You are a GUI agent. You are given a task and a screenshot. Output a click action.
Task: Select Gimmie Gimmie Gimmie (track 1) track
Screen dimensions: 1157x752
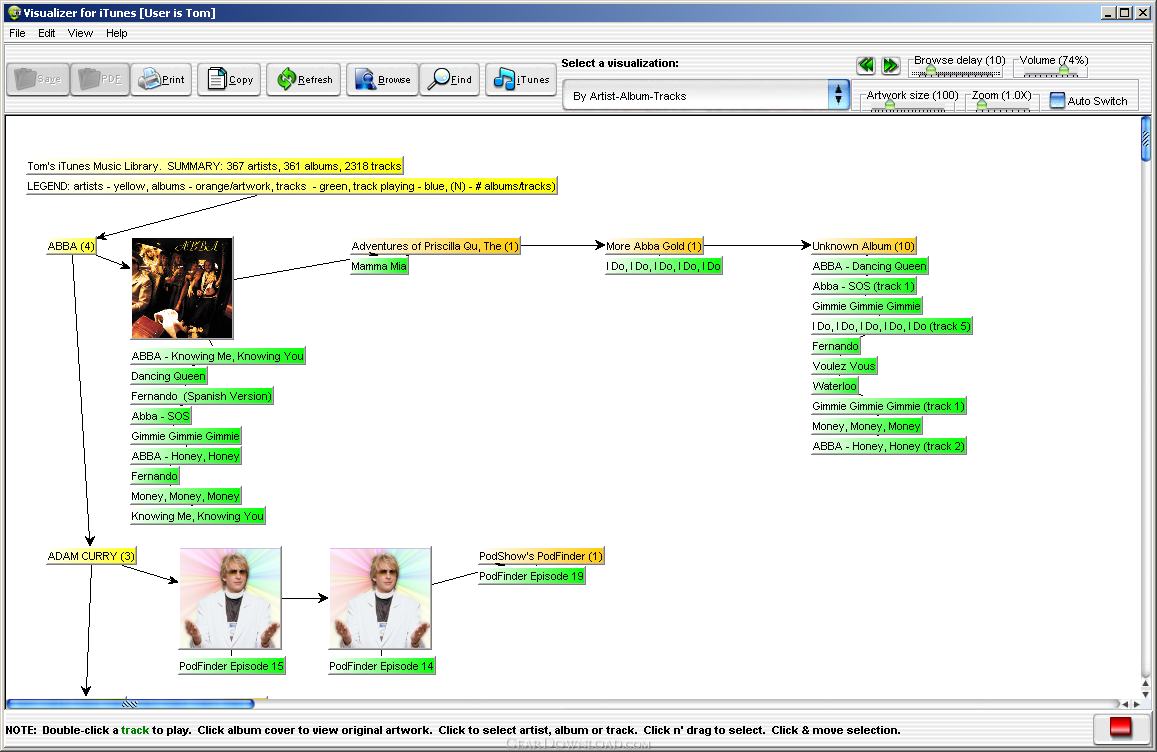888,405
